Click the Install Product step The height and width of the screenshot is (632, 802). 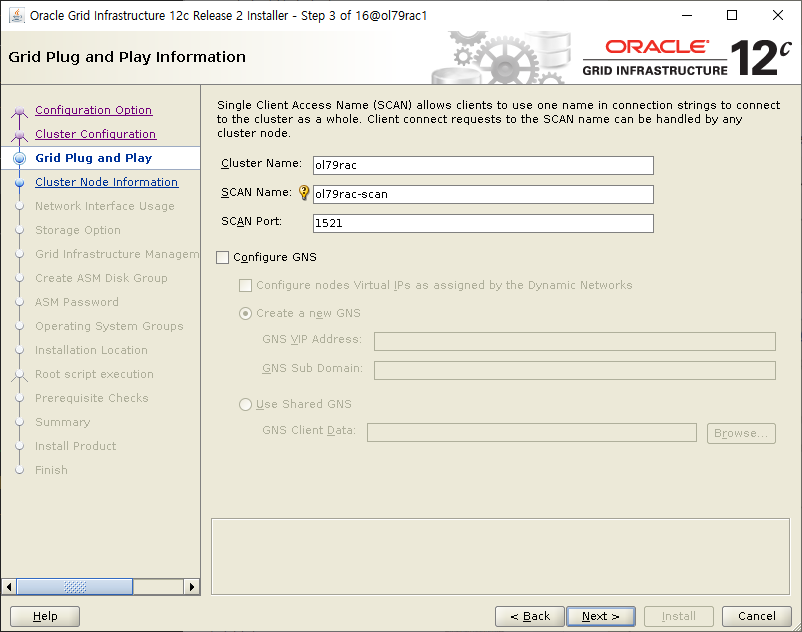pos(75,446)
